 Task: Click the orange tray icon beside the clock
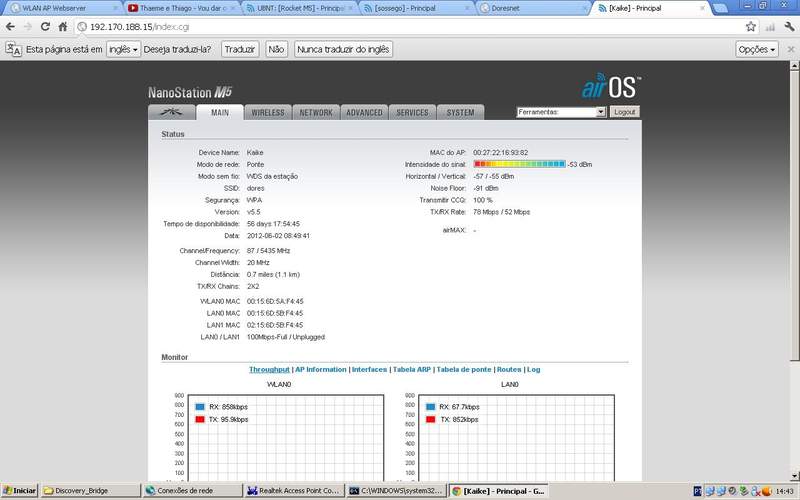[x=766, y=491]
